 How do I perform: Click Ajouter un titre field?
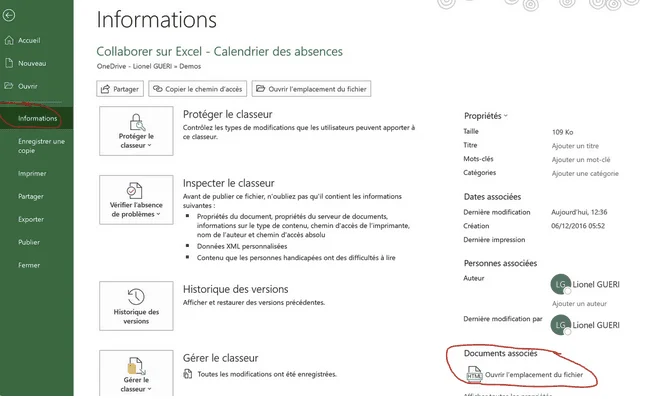pyautogui.click(x=575, y=146)
